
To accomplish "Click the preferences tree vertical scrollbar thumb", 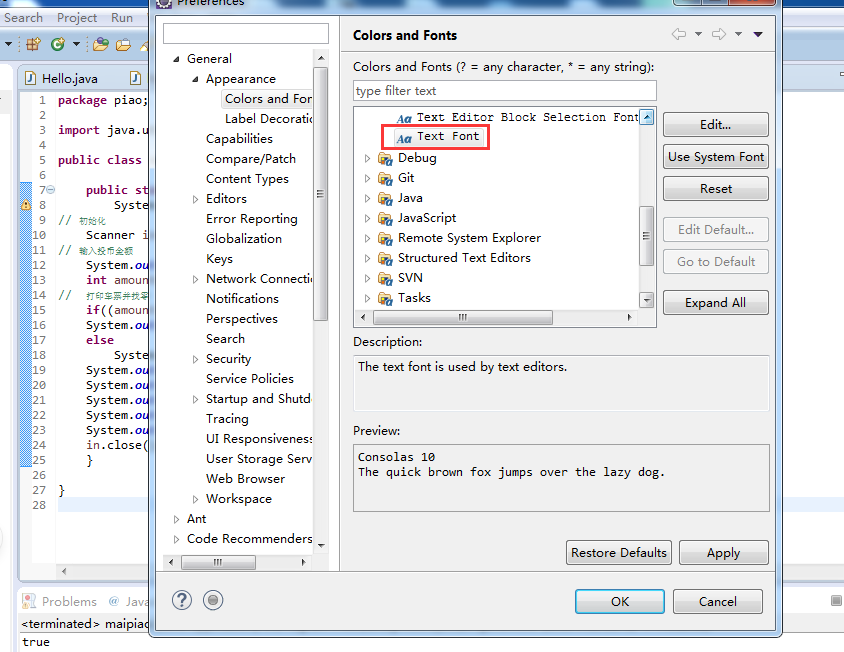I will (320, 194).
